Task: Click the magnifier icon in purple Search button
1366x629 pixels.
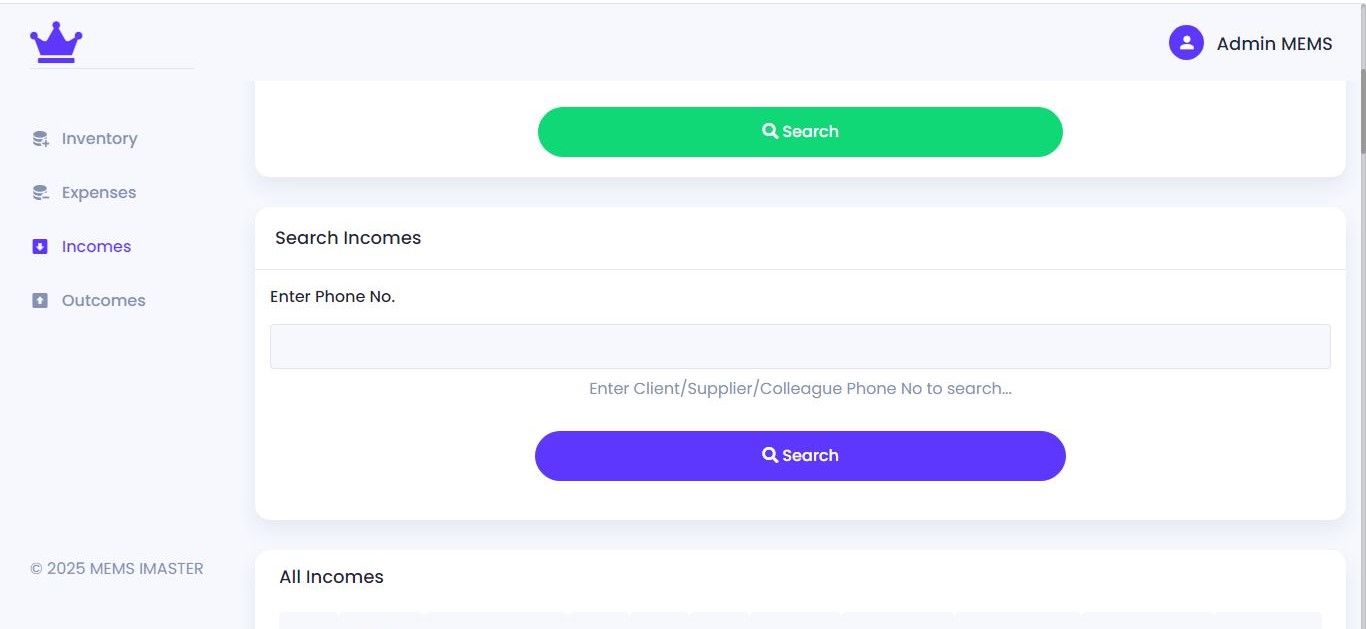Action: (770, 455)
